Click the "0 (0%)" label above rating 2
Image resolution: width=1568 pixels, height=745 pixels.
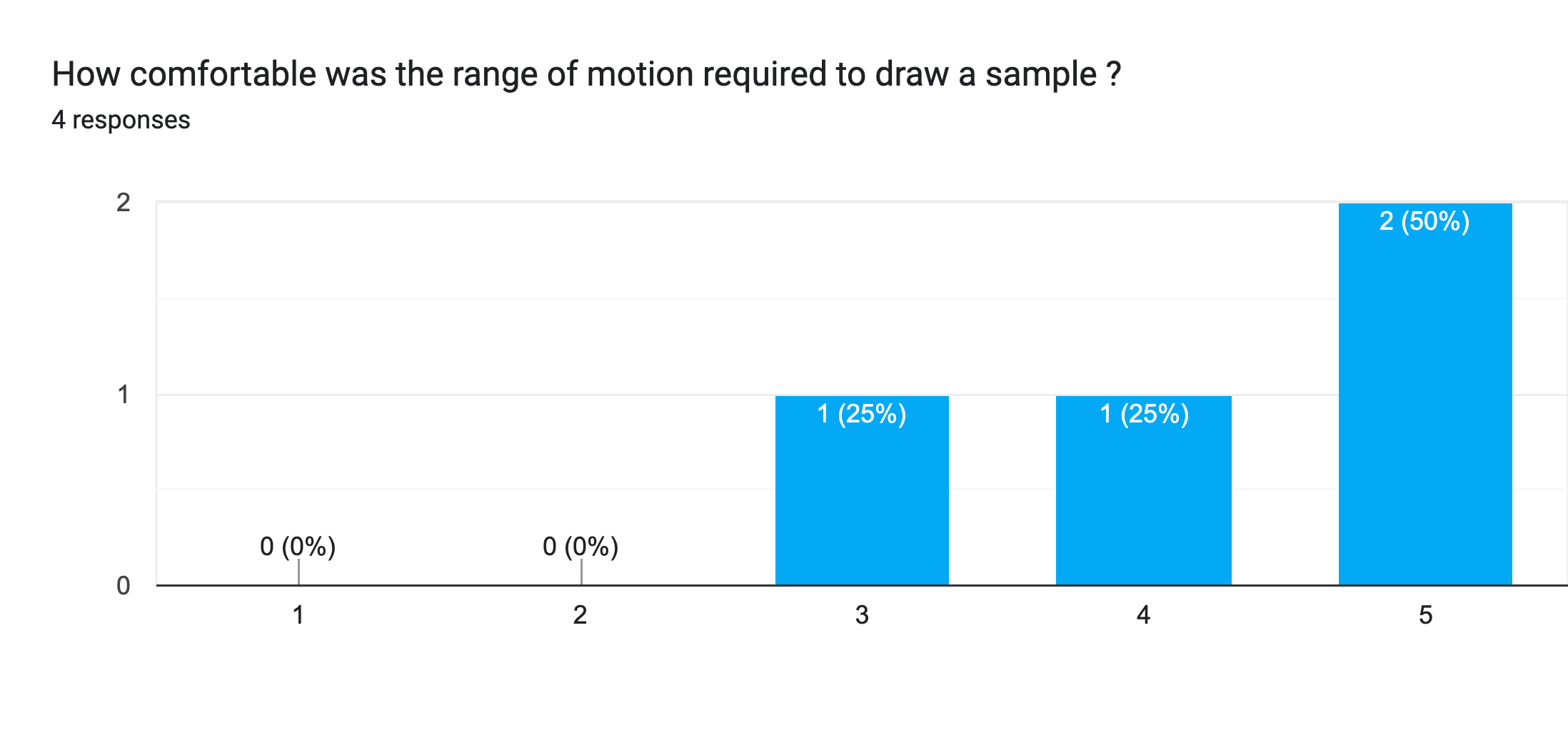click(581, 547)
